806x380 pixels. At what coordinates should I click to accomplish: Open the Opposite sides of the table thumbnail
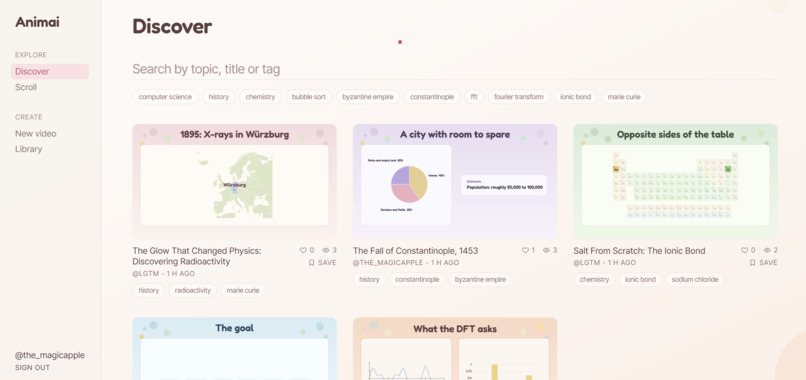[x=675, y=181]
